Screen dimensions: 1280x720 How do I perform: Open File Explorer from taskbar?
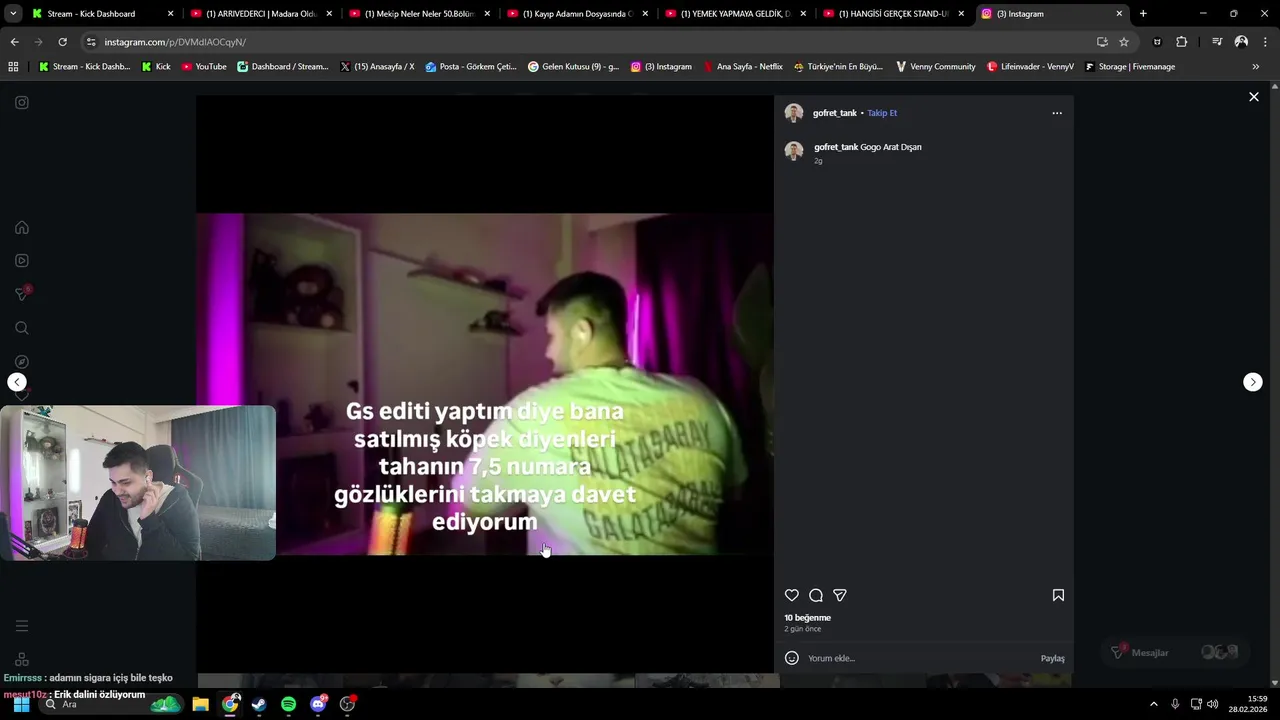[200, 704]
